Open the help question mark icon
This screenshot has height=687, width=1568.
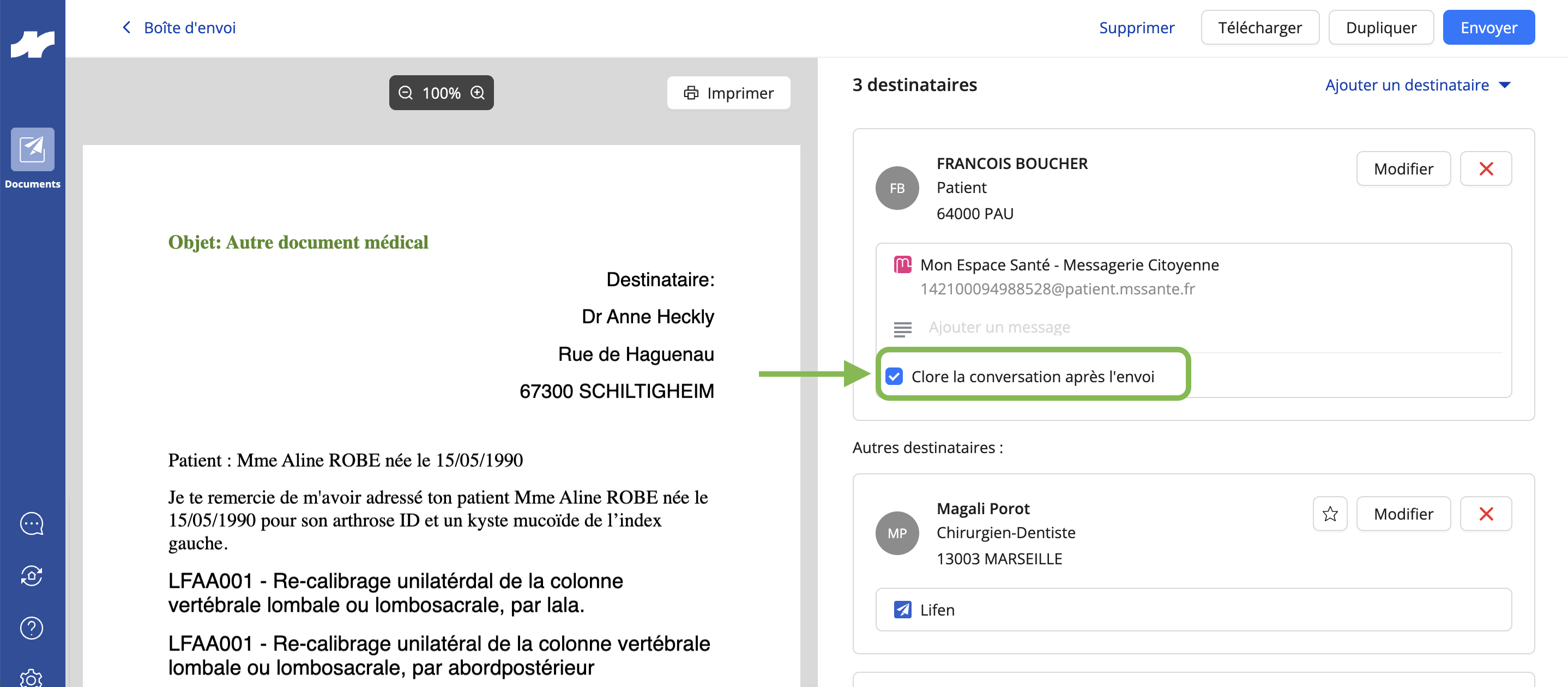32,628
